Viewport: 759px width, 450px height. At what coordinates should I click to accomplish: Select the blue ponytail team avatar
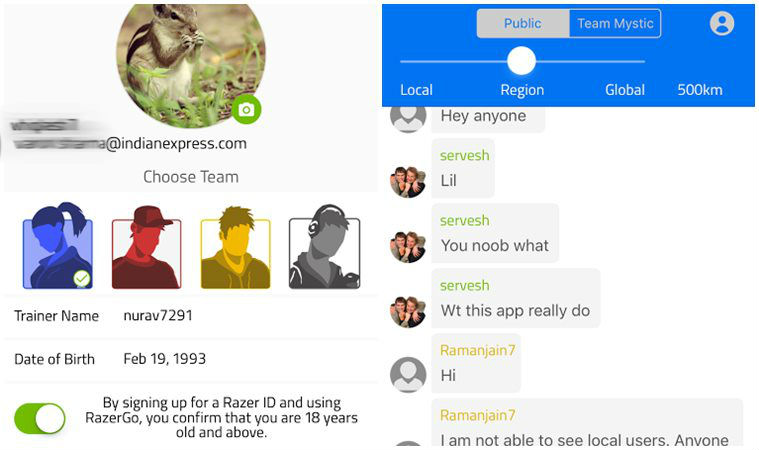tap(58, 246)
